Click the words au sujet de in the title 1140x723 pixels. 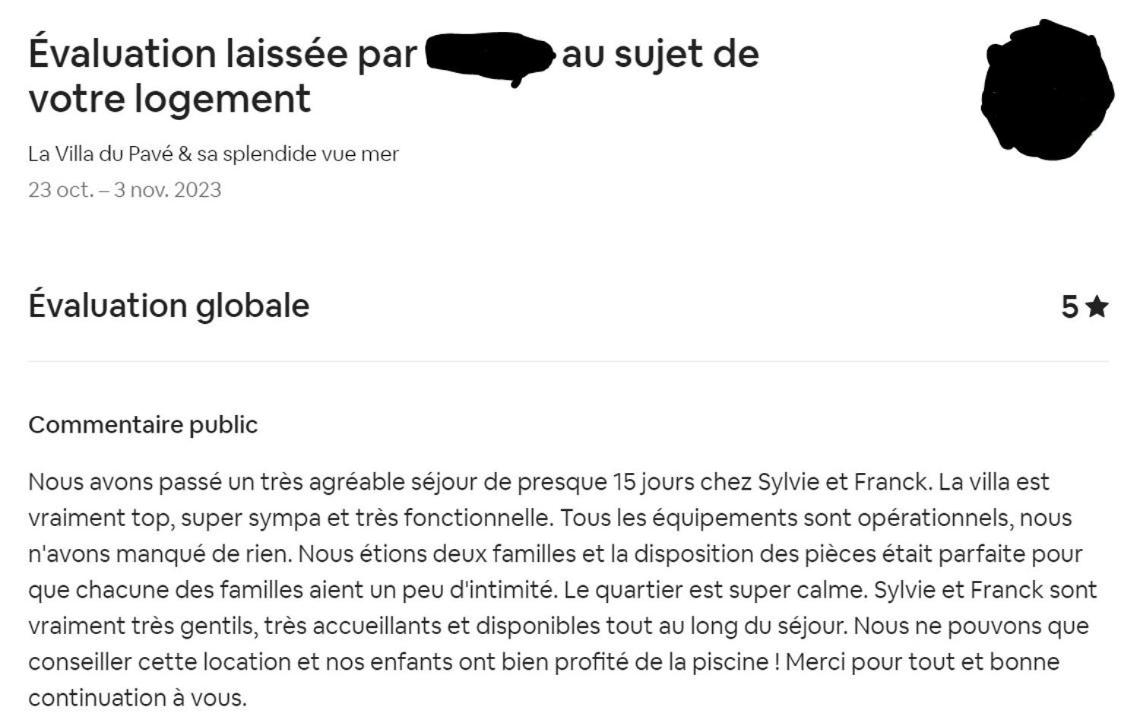[x=661, y=55]
